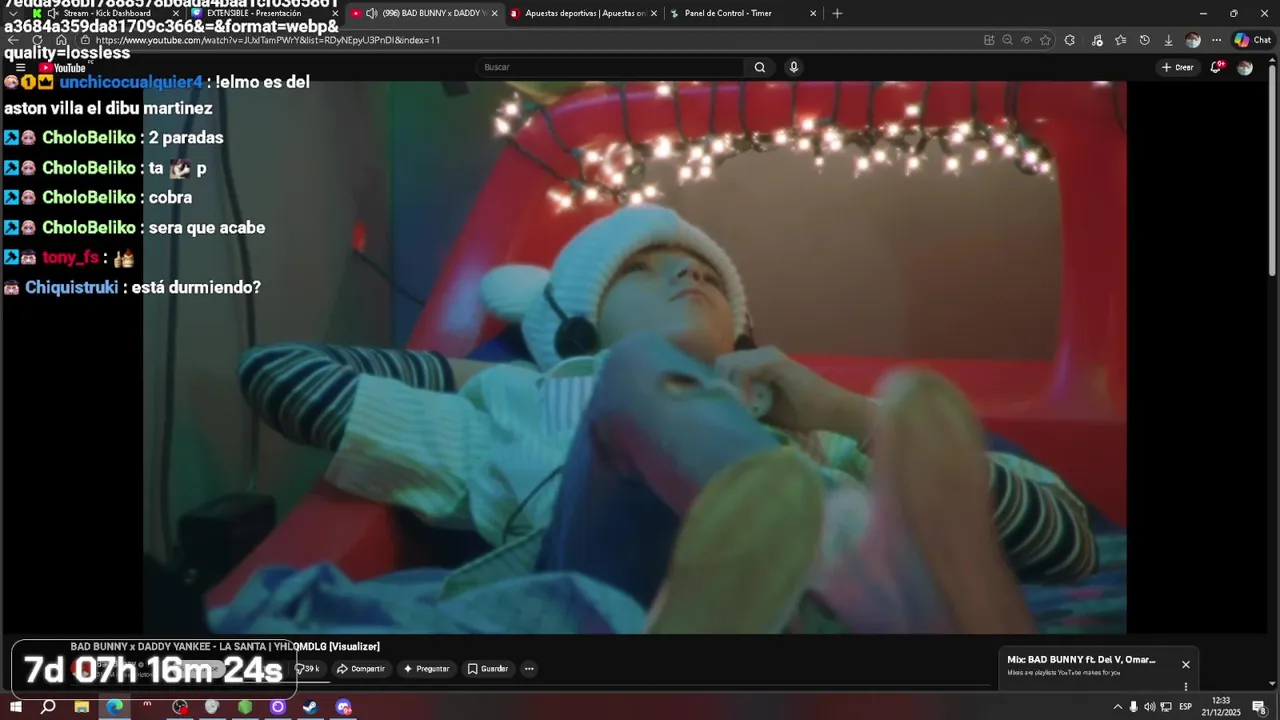
Task: Click Microsoft Edge taskbar icon
Action: [115, 707]
